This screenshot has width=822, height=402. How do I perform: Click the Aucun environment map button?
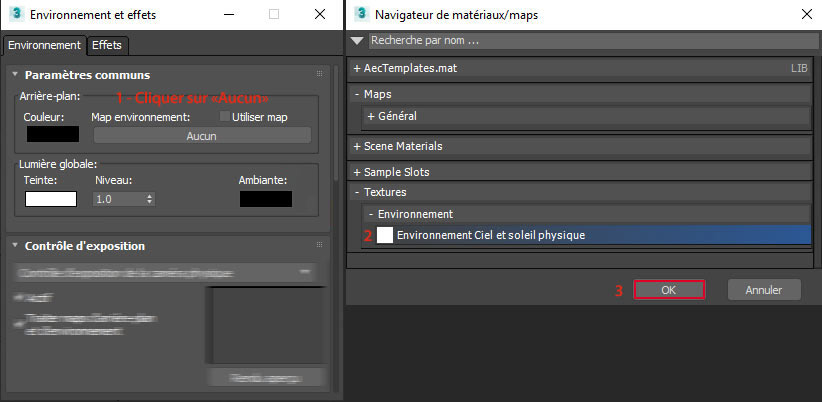[201, 135]
